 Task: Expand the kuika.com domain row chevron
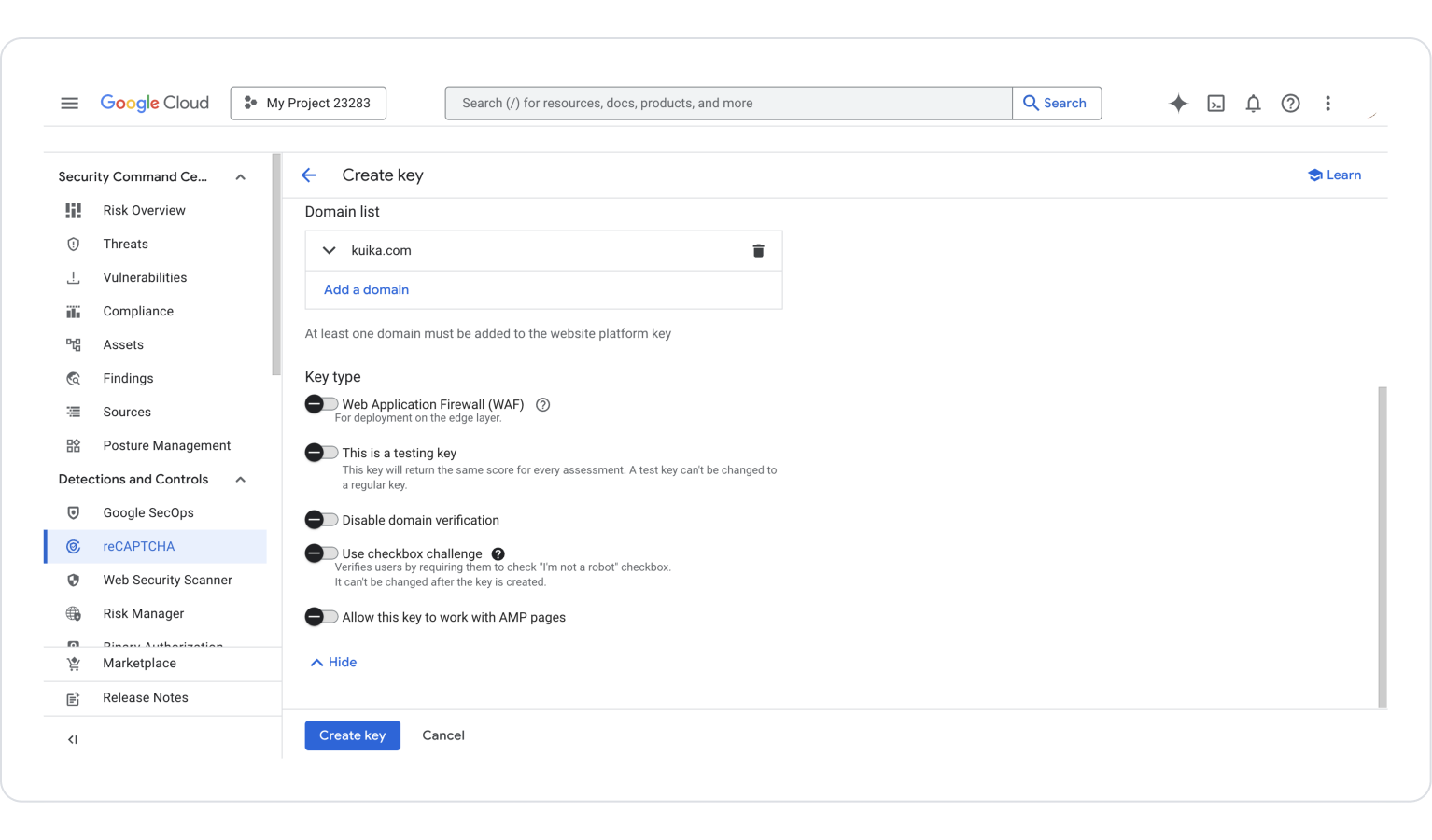click(x=329, y=250)
